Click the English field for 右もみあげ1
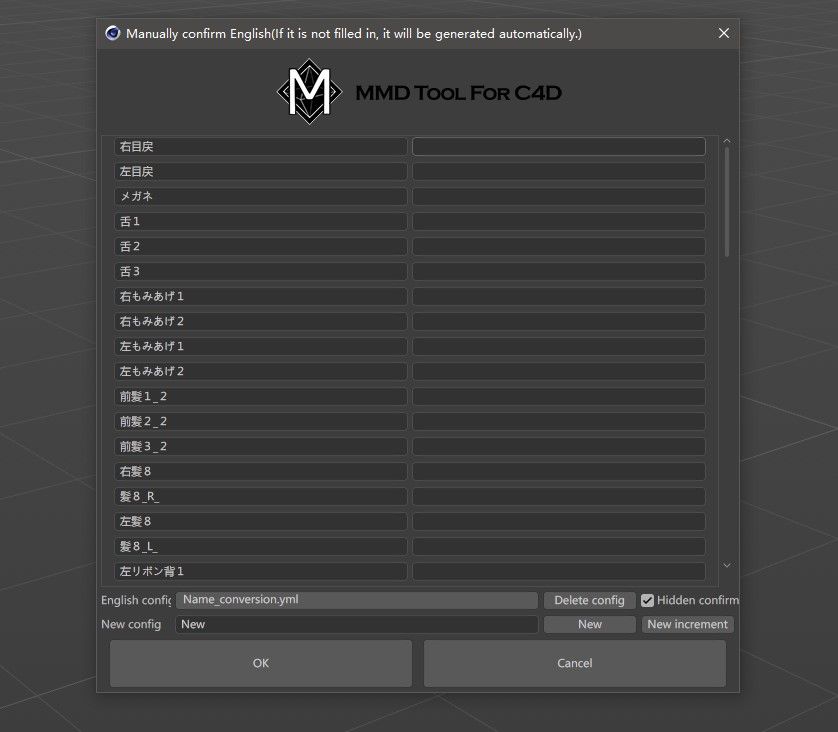Viewport: 838px width, 732px height. (x=558, y=297)
